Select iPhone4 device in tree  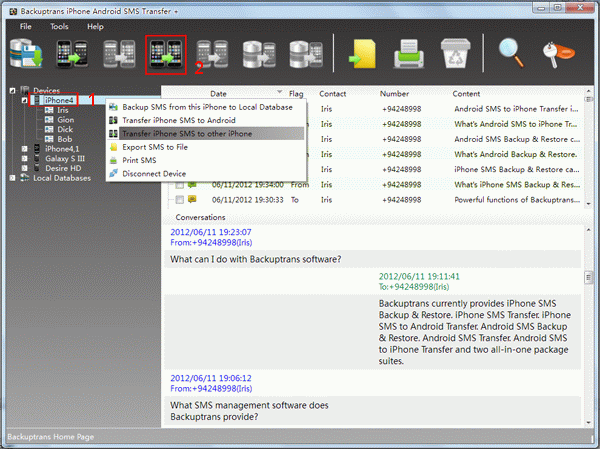59,100
